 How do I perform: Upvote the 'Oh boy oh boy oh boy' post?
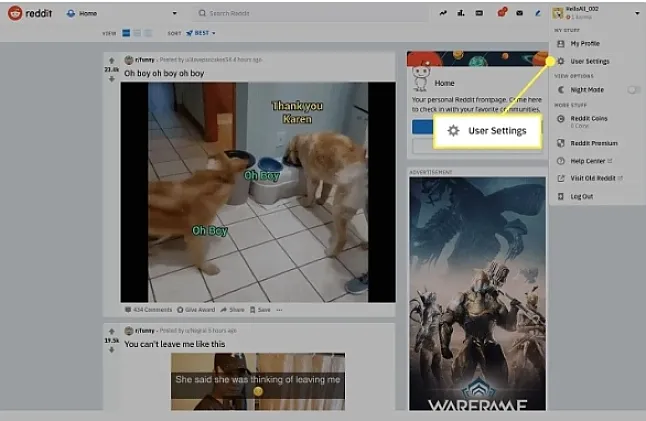[x=111, y=61]
